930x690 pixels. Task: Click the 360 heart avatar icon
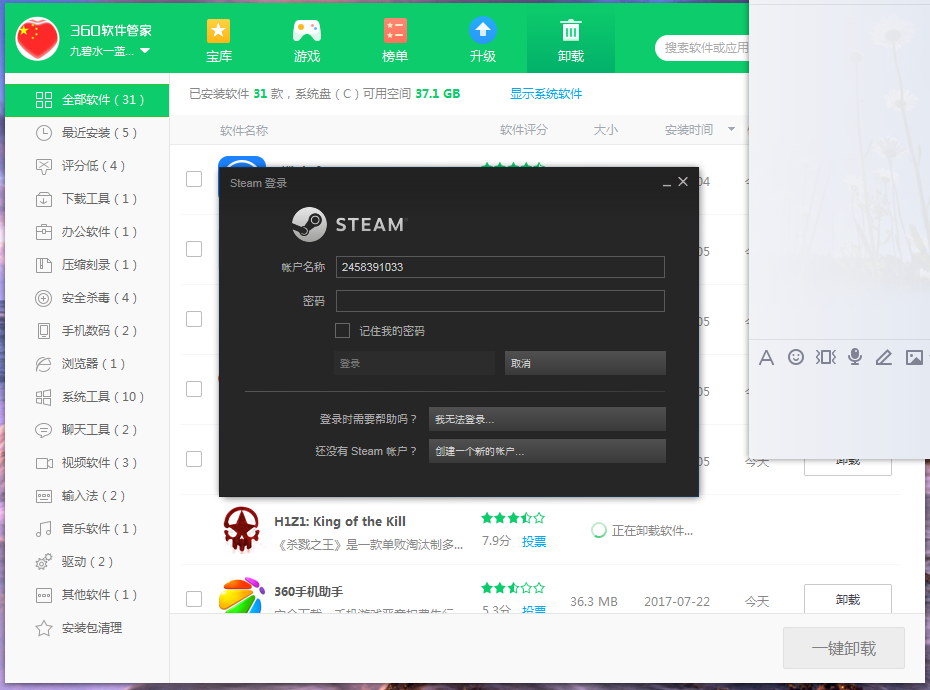pyautogui.click(x=37, y=39)
